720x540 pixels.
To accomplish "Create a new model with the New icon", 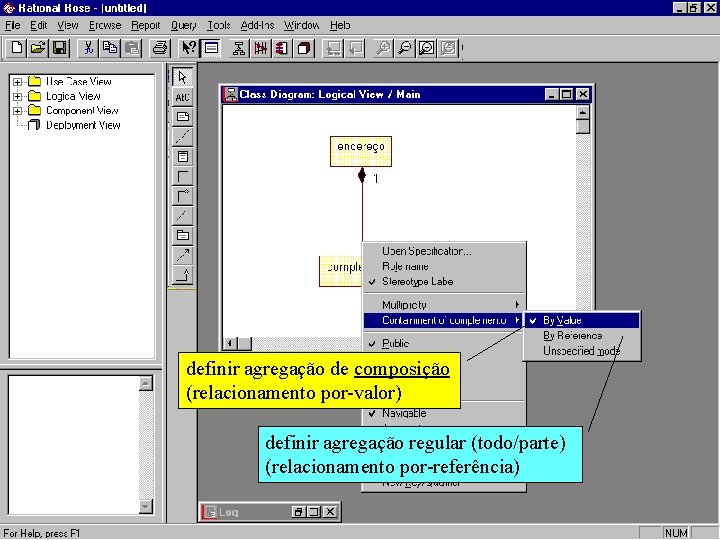I will tap(17, 48).
